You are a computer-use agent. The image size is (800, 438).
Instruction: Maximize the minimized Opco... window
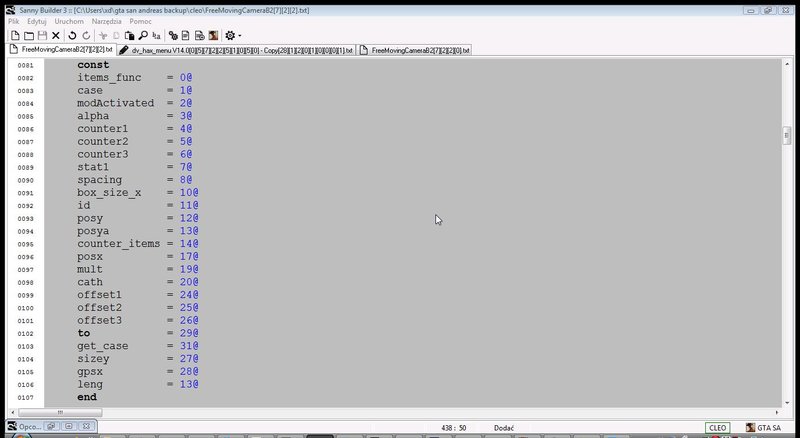coord(69,426)
